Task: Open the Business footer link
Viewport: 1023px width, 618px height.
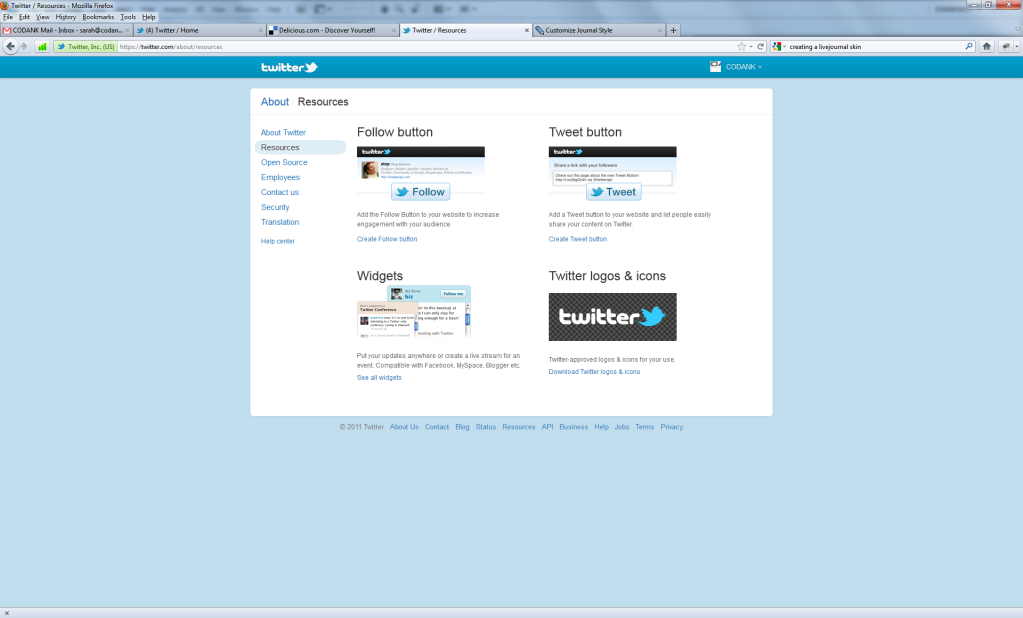Action: pos(573,427)
